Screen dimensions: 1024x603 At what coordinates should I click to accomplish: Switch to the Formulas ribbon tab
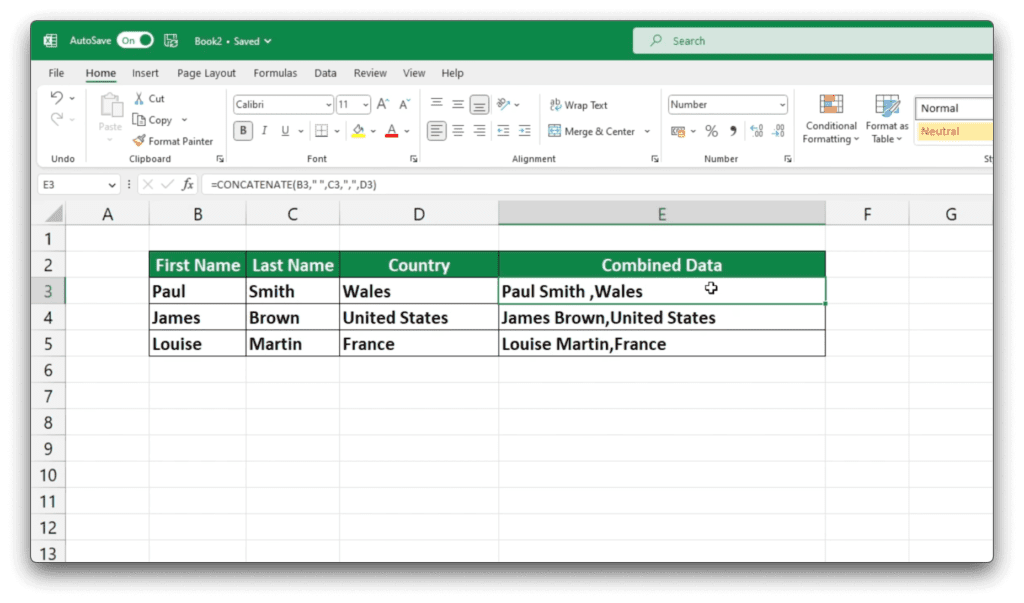275,72
